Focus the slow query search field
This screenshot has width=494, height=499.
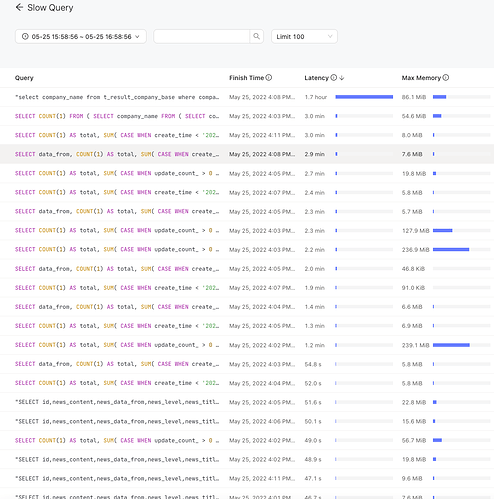pos(201,36)
